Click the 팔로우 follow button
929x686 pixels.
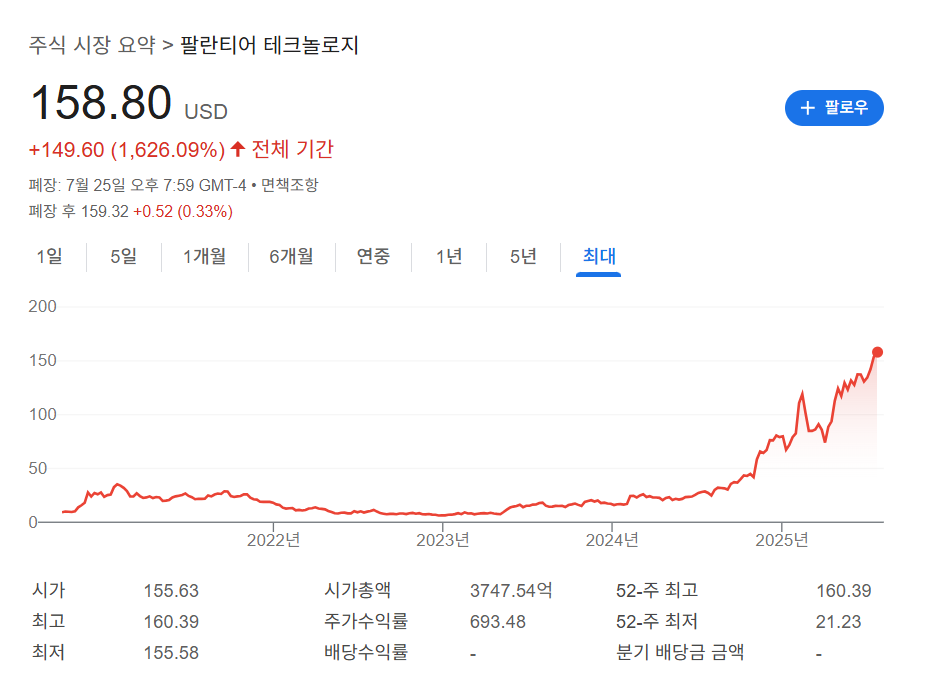pos(834,108)
